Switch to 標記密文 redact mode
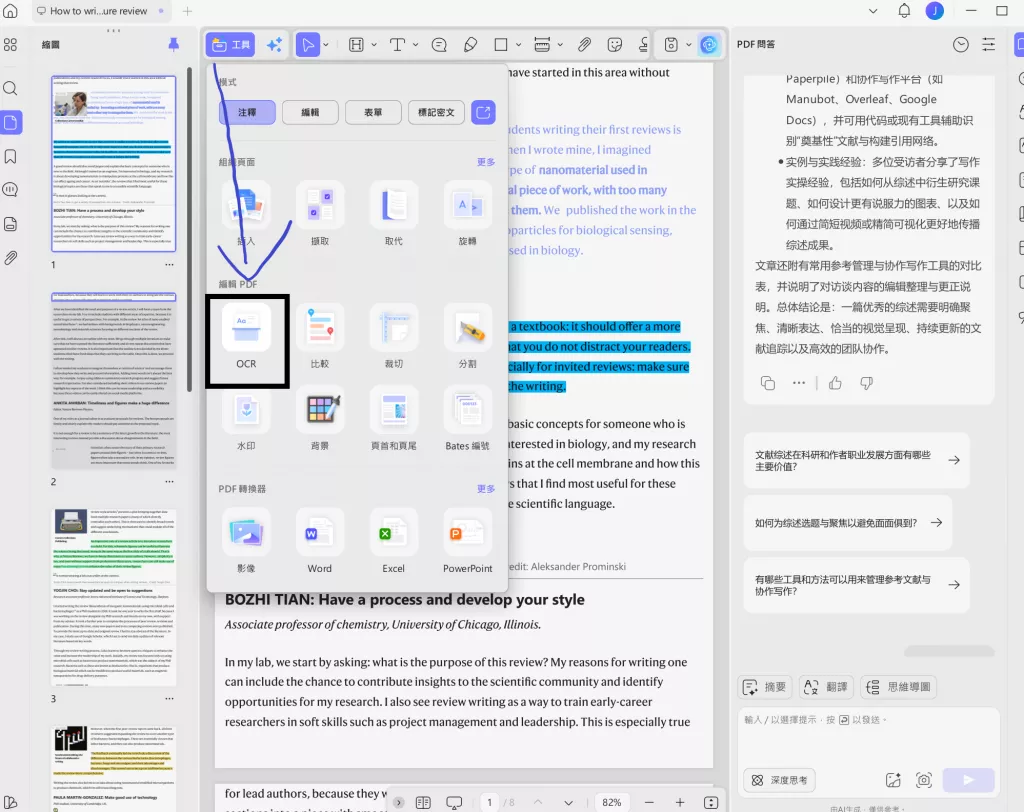The image size is (1024, 812). (436, 112)
